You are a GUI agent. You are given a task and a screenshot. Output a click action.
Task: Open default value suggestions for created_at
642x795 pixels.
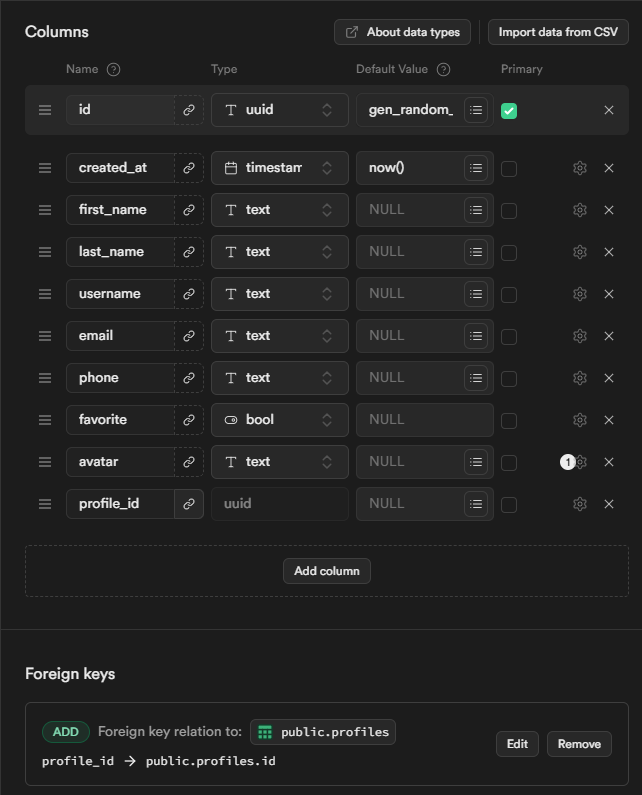point(476,168)
